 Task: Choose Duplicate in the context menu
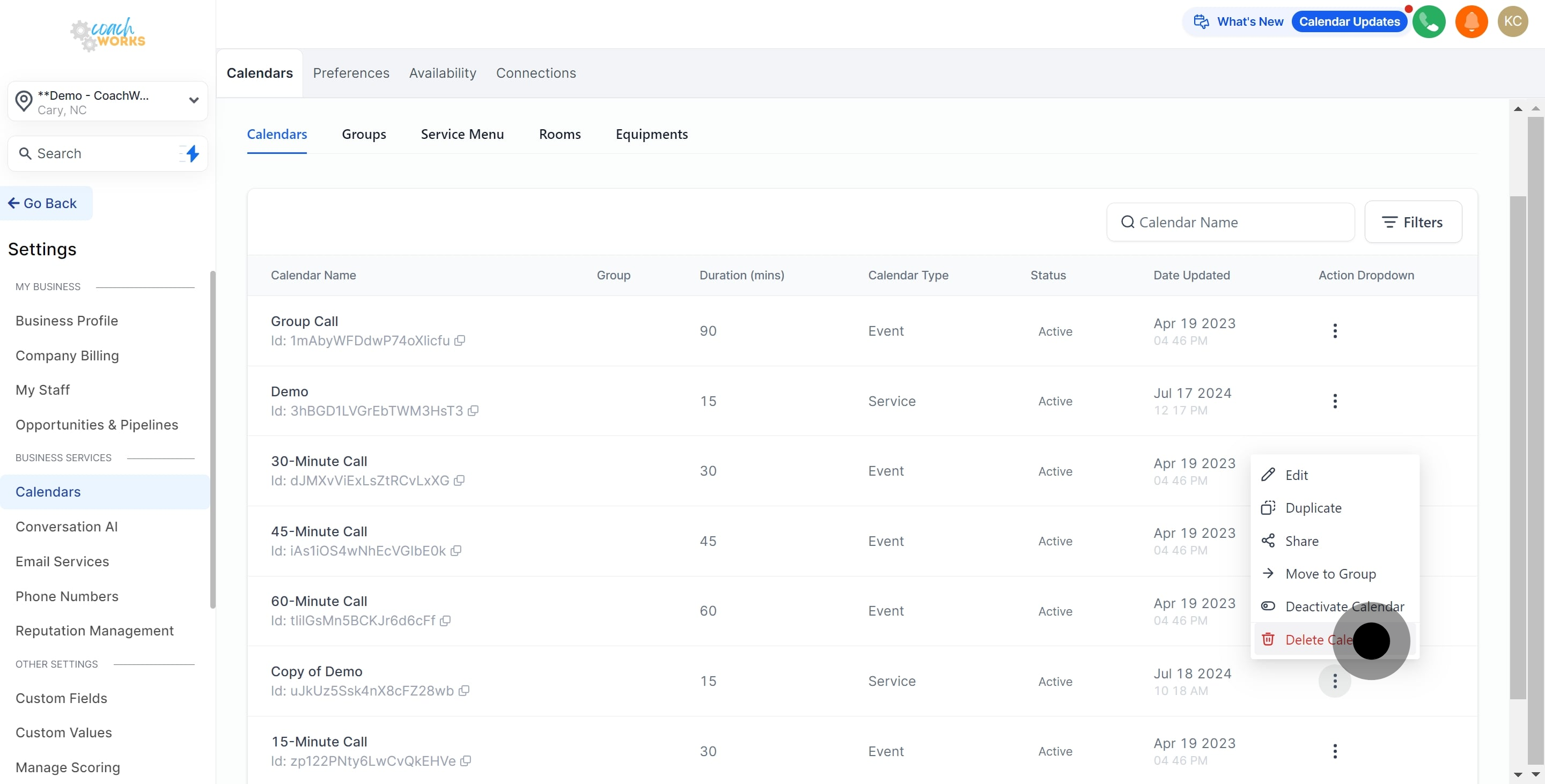pyautogui.click(x=1313, y=508)
